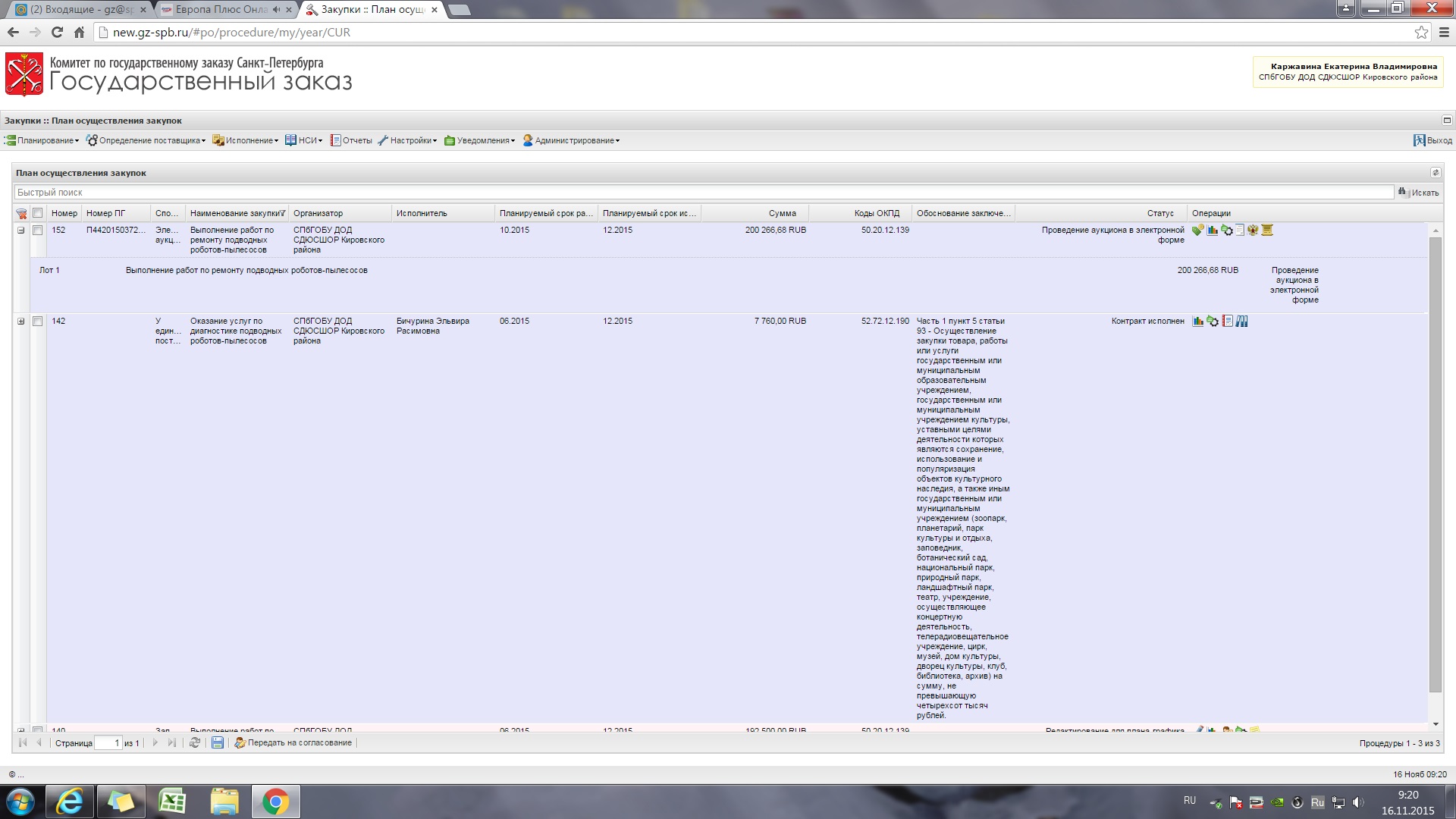Screen dimensions: 1456x819
Task: Click the refresh icon in the pagination bar
Action: (x=195, y=743)
